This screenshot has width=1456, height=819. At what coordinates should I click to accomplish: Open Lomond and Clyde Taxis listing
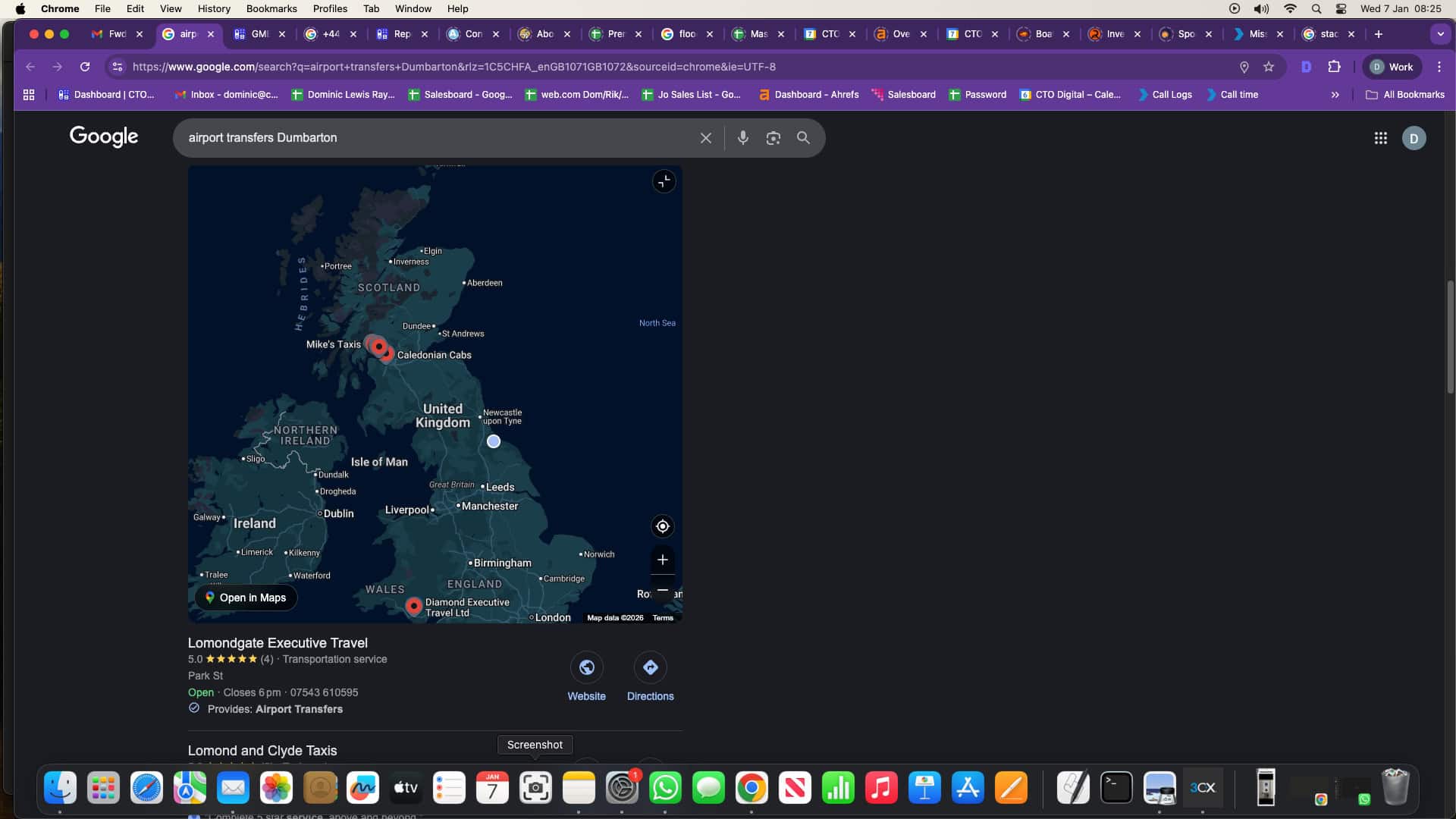(262, 751)
